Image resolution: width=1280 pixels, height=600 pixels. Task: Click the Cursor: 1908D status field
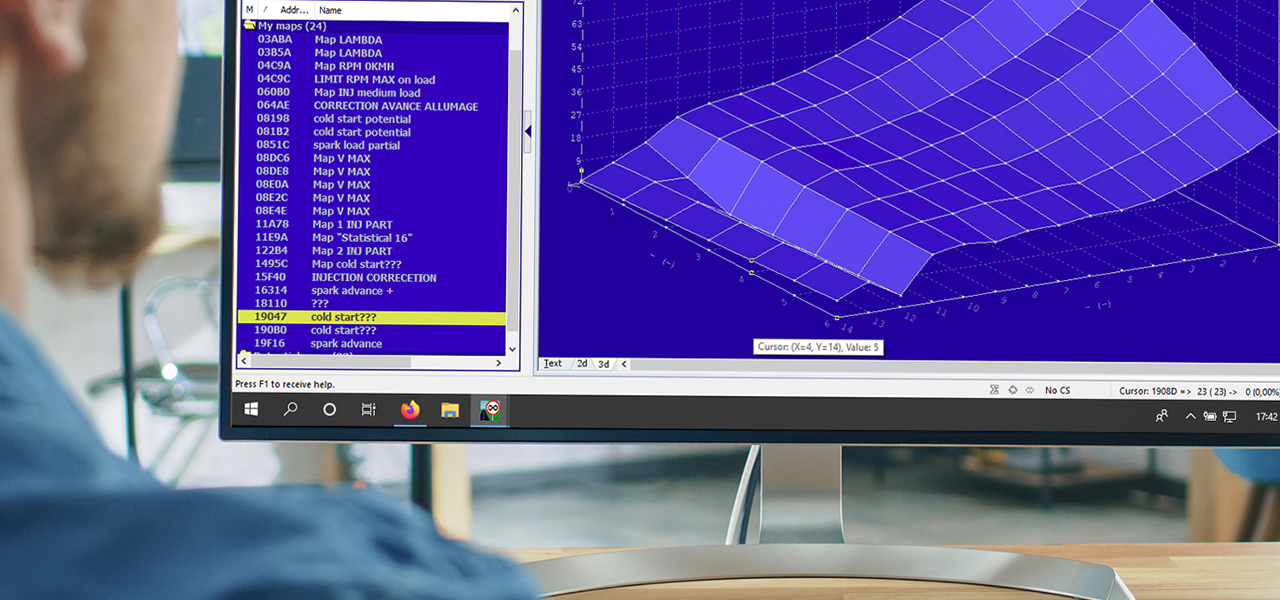coord(1199,390)
